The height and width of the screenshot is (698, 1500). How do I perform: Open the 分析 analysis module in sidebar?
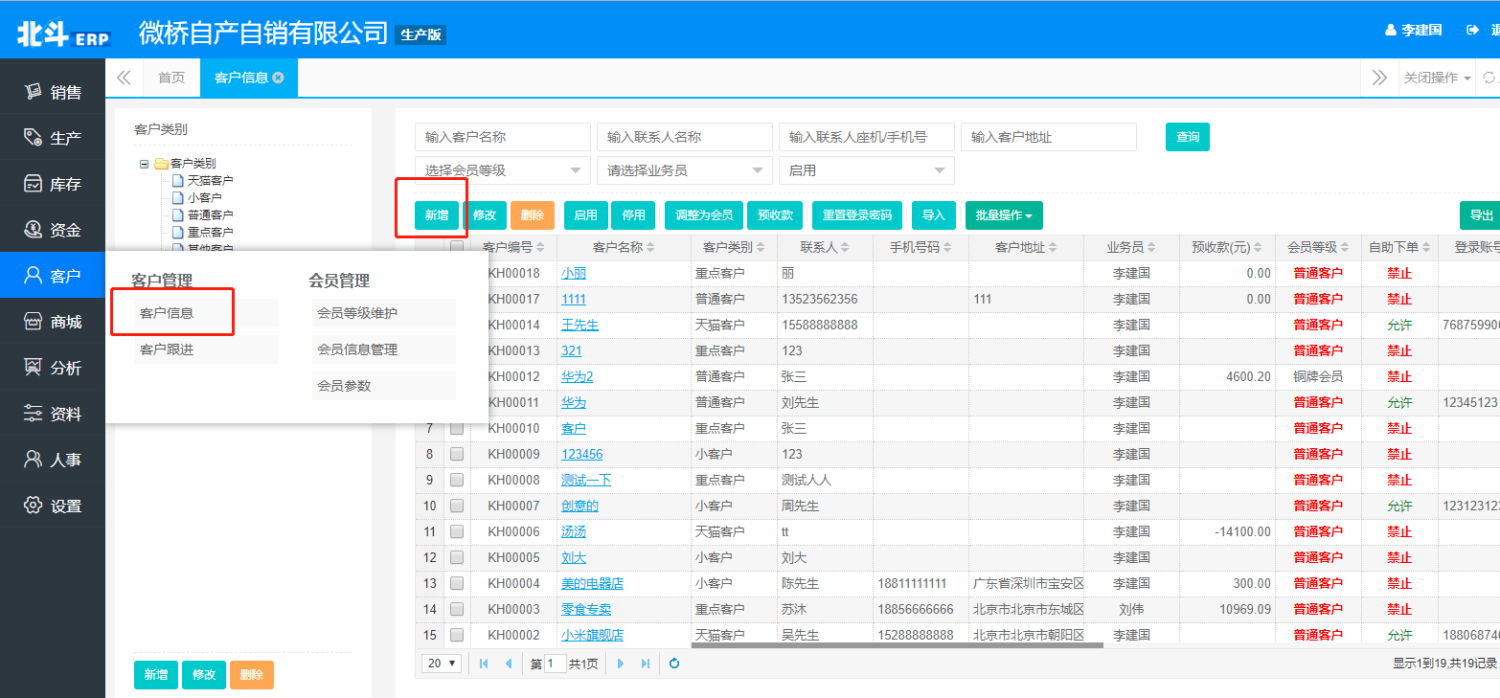coord(52,368)
